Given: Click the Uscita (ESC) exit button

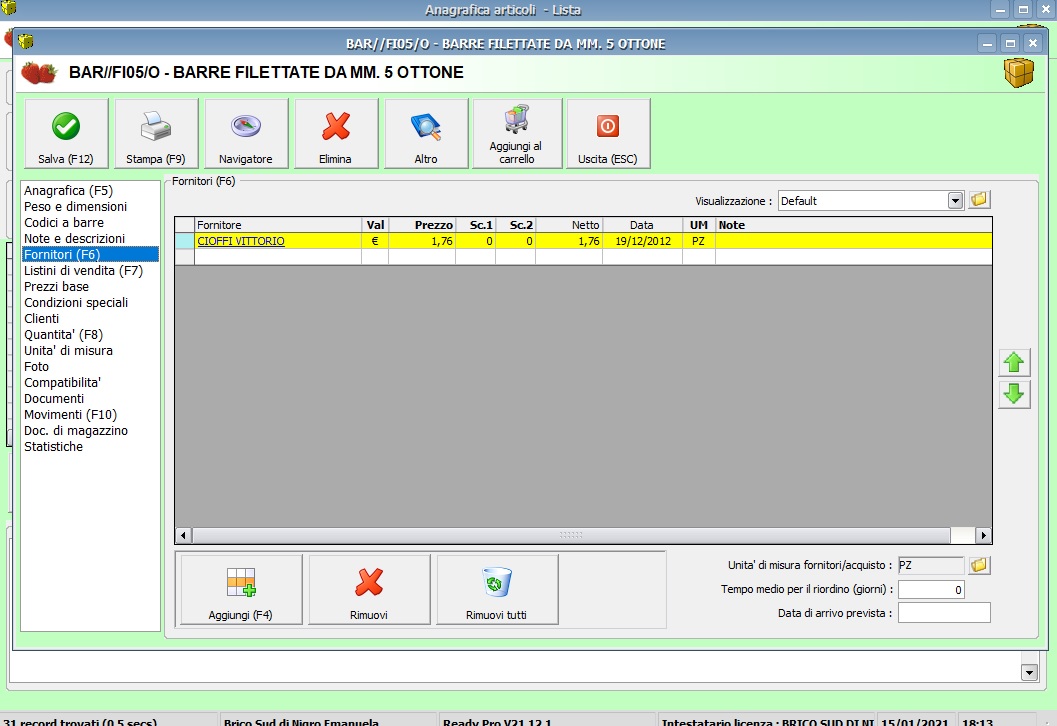Looking at the screenshot, I should coord(608,133).
